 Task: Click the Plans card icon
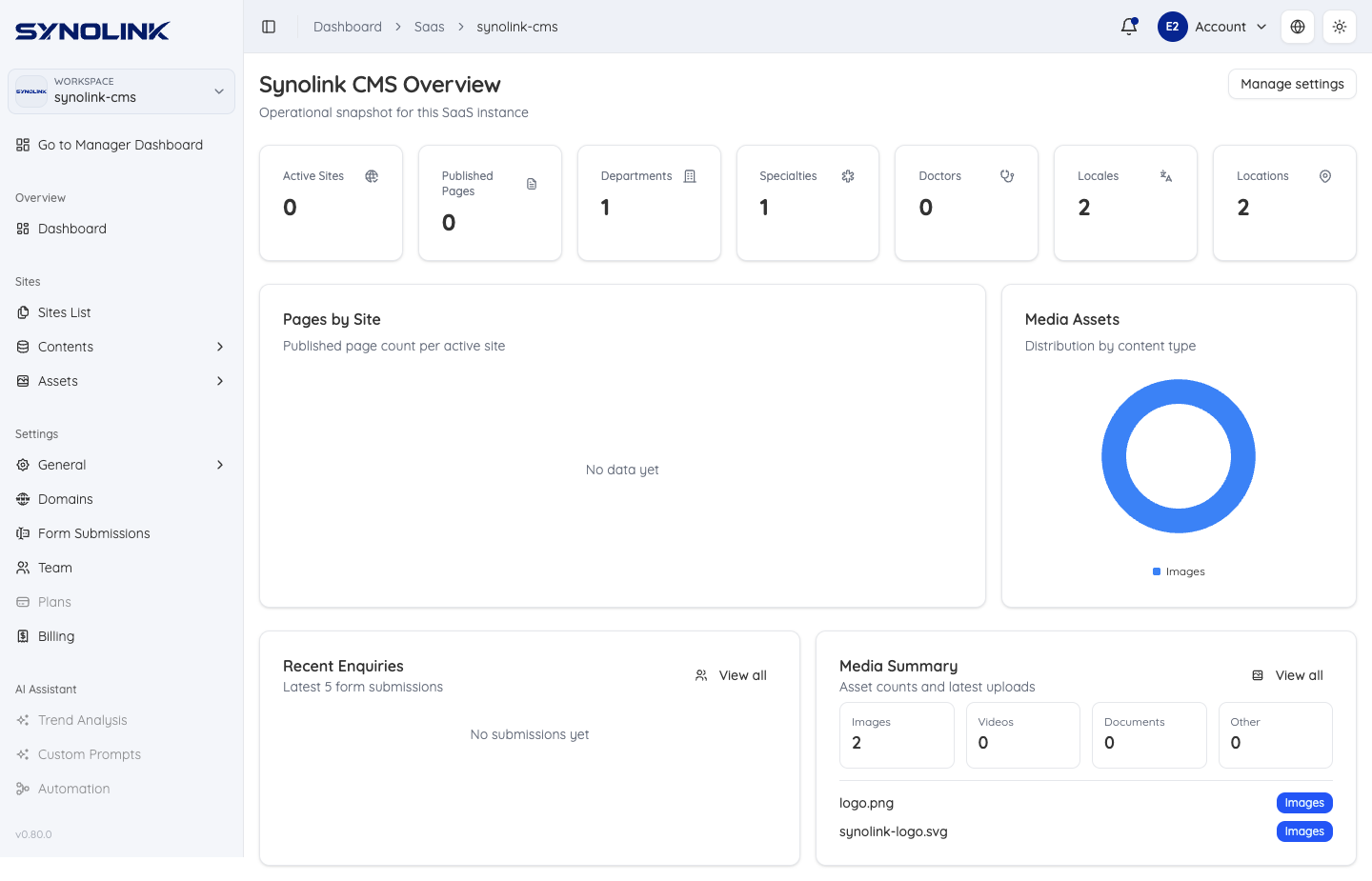coord(23,602)
